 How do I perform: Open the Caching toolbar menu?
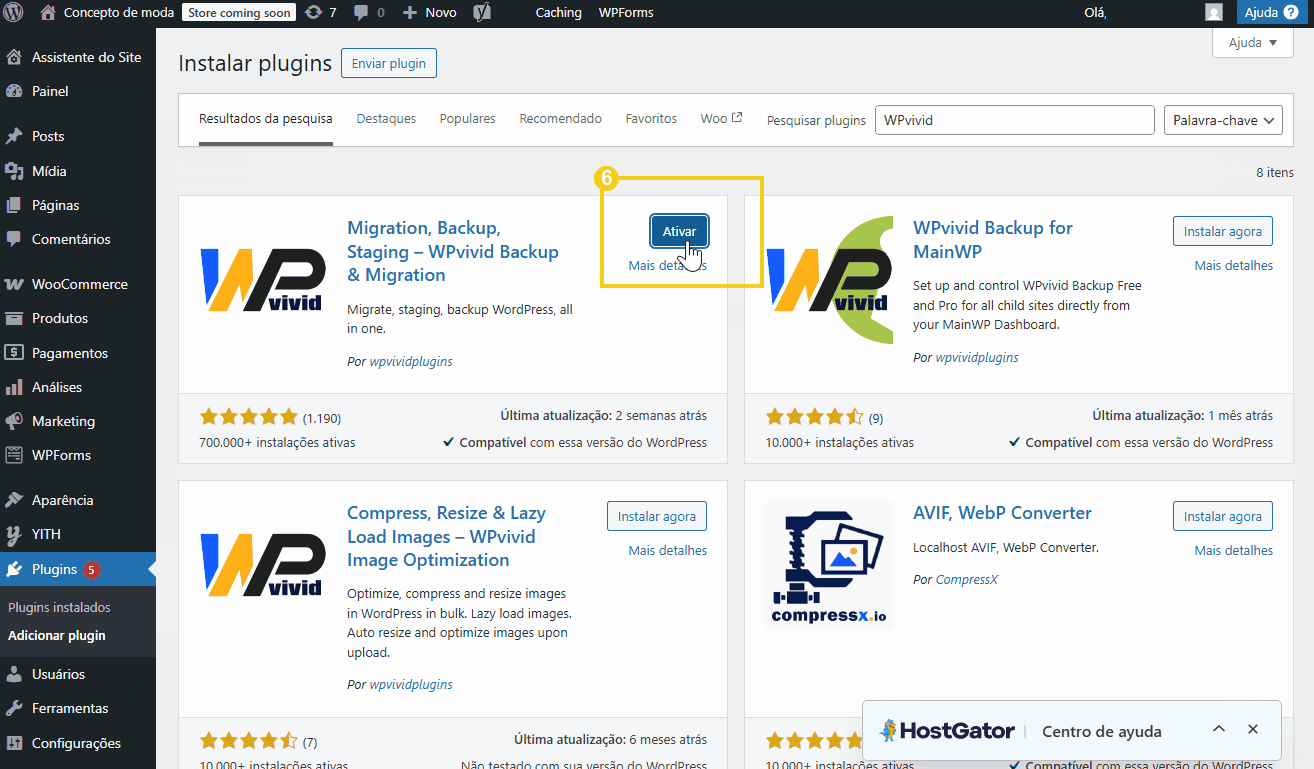tap(558, 12)
